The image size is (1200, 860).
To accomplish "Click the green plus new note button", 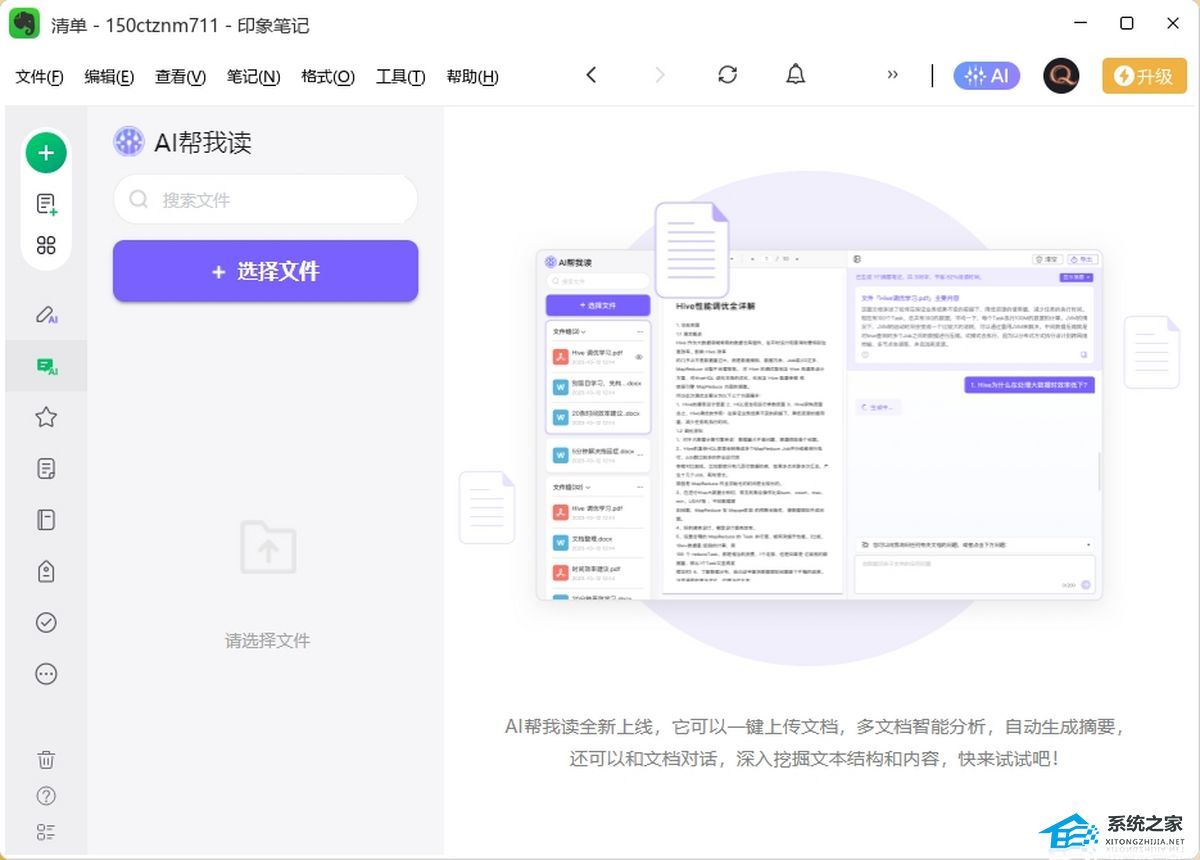I will (46, 153).
